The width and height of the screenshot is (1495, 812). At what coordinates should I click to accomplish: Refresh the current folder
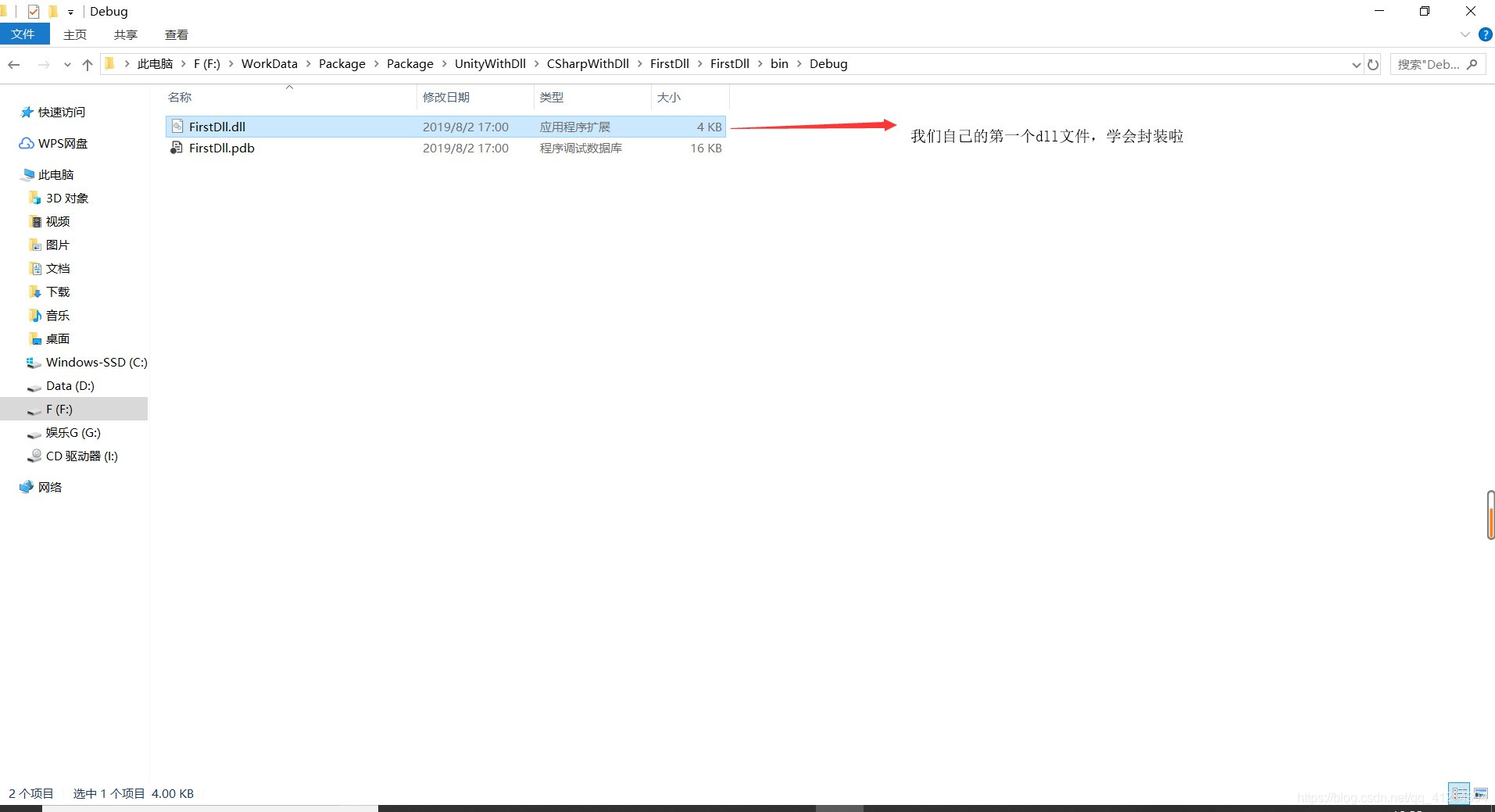click(1373, 65)
